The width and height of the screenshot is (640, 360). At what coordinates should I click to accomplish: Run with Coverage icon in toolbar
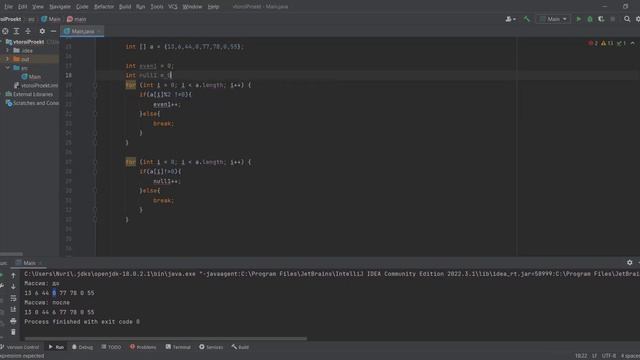[x=601, y=19]
